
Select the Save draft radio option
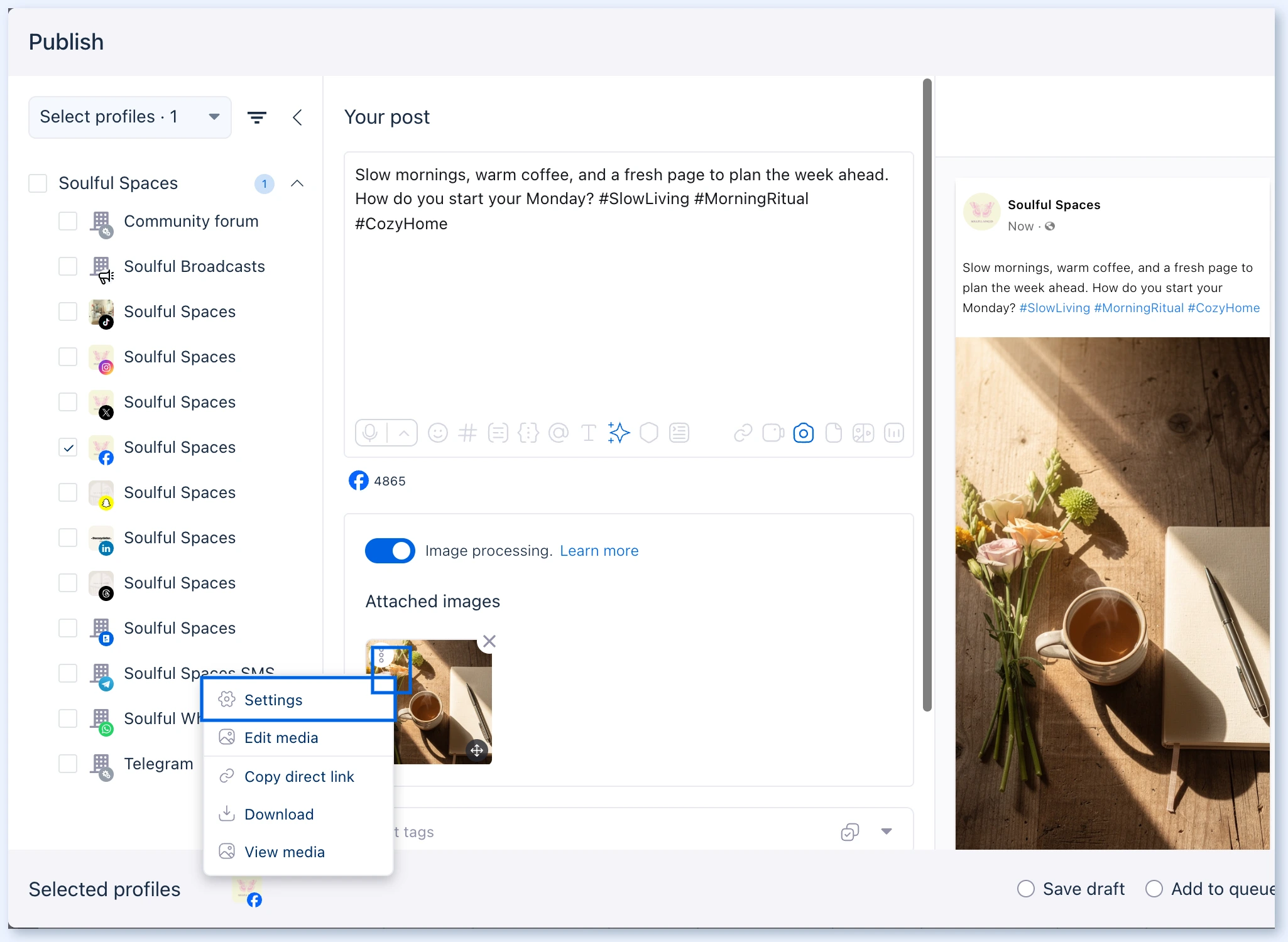[x=1025, y=889]
